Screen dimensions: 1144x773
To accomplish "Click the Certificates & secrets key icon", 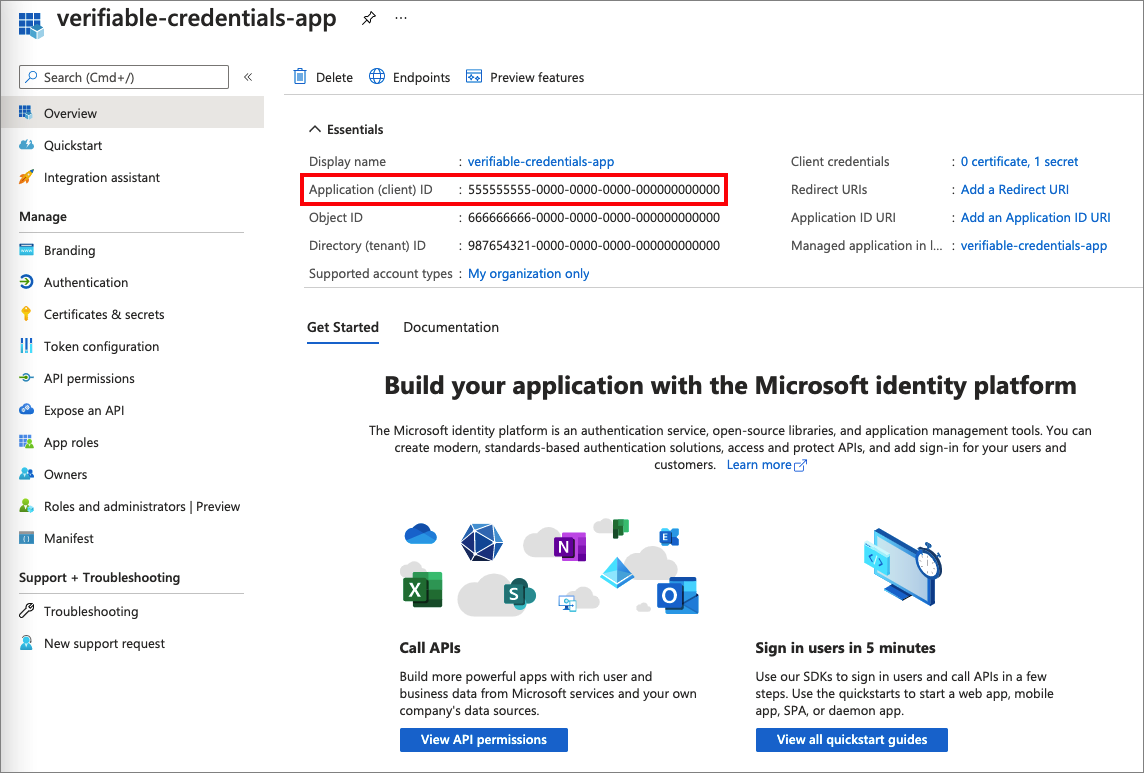I will click(26, 314).
